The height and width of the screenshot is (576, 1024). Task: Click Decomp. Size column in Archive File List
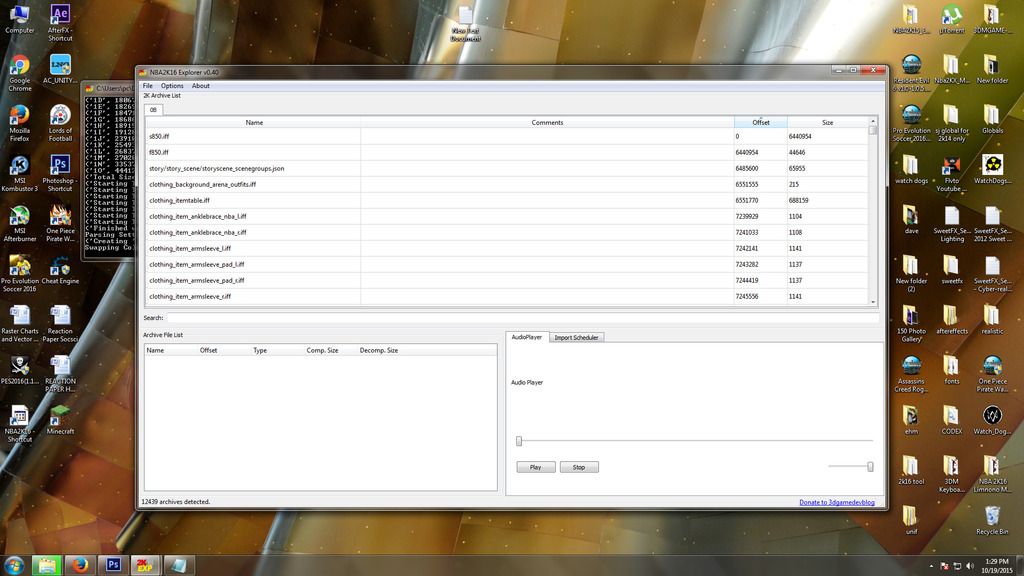[x=379, y=351]
